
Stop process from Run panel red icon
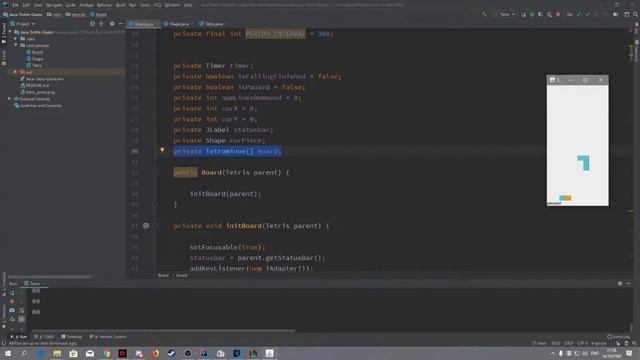point(12,302)
